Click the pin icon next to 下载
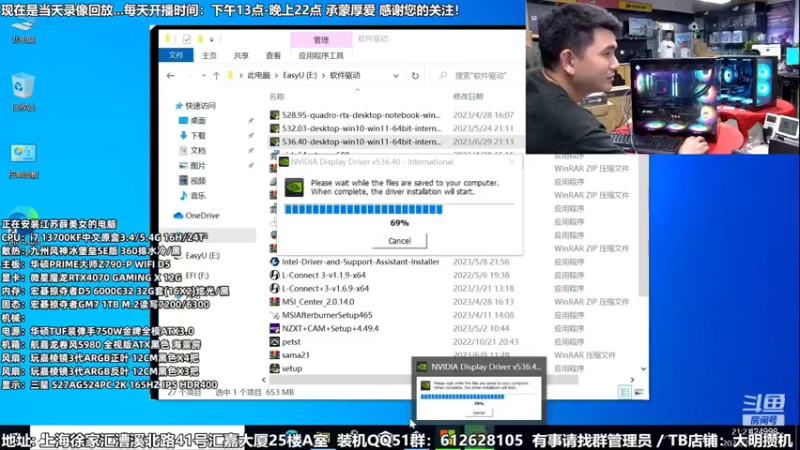The image size is (800, 450). click(251, 136)
